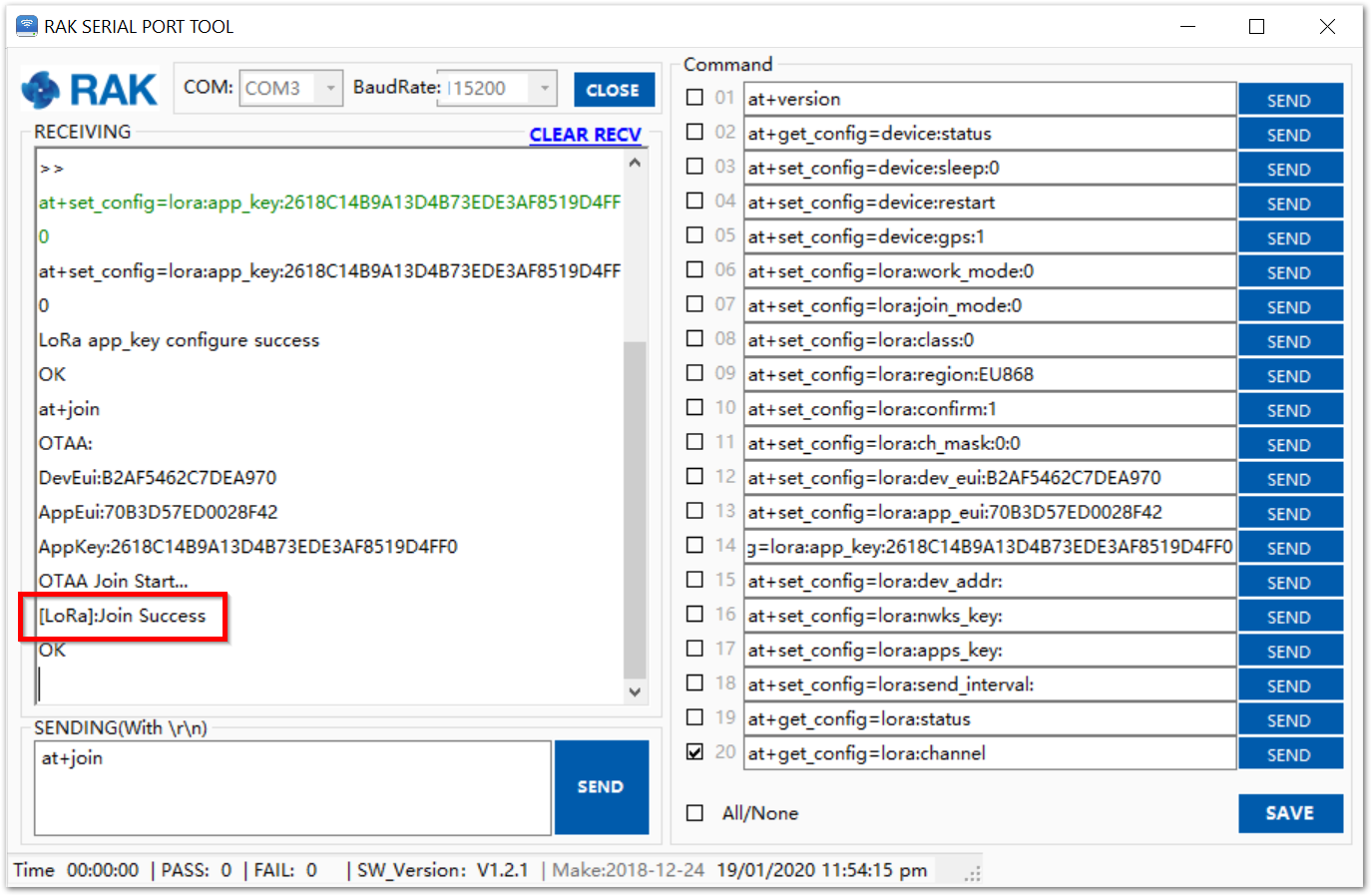Check checkbox for command 05 device:gps

[x=694, y=235]
